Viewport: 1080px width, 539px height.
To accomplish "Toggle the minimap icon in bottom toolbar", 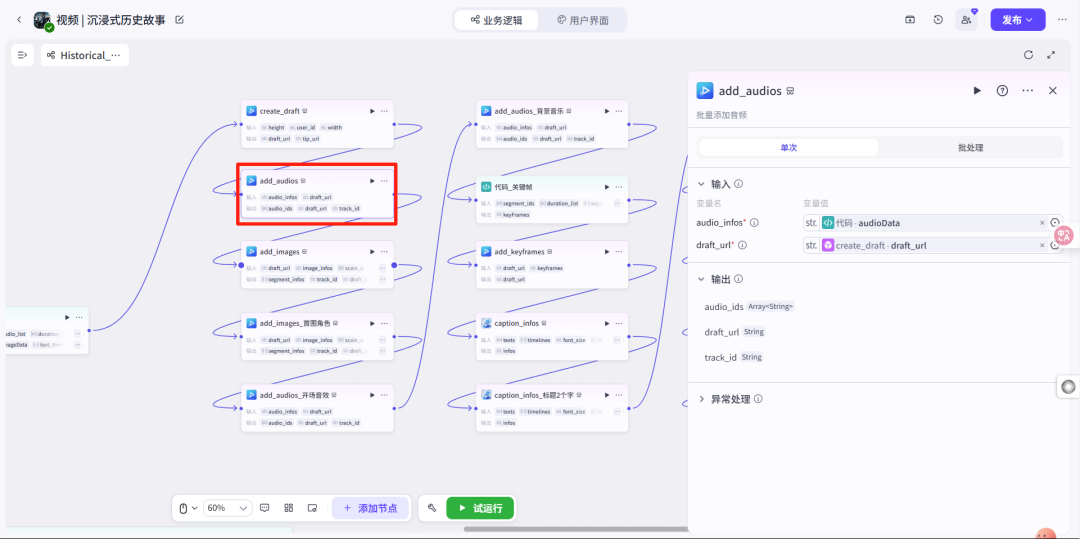I will click(312, 508).
